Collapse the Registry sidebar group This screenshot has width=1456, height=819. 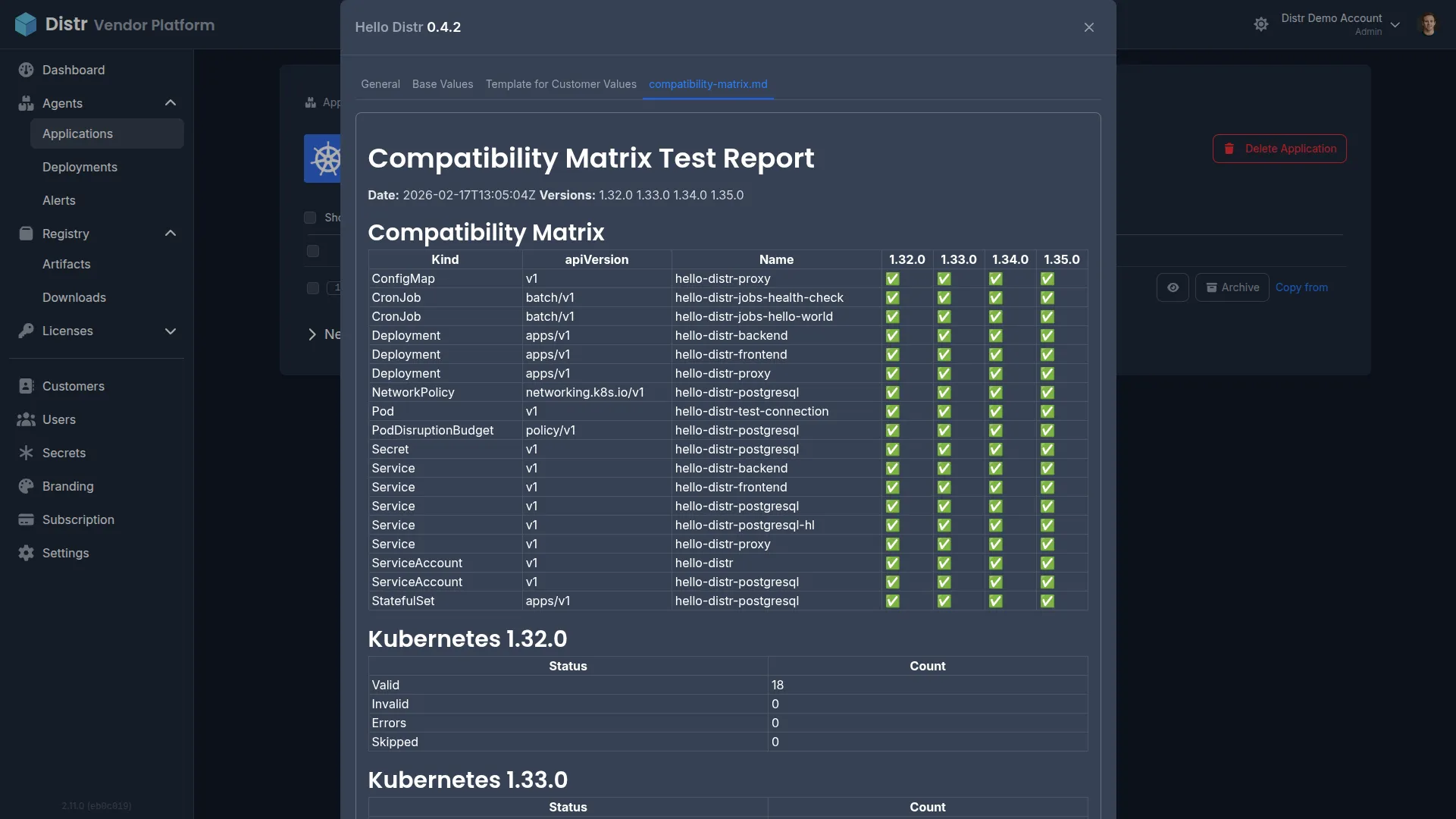coord(171,234)
